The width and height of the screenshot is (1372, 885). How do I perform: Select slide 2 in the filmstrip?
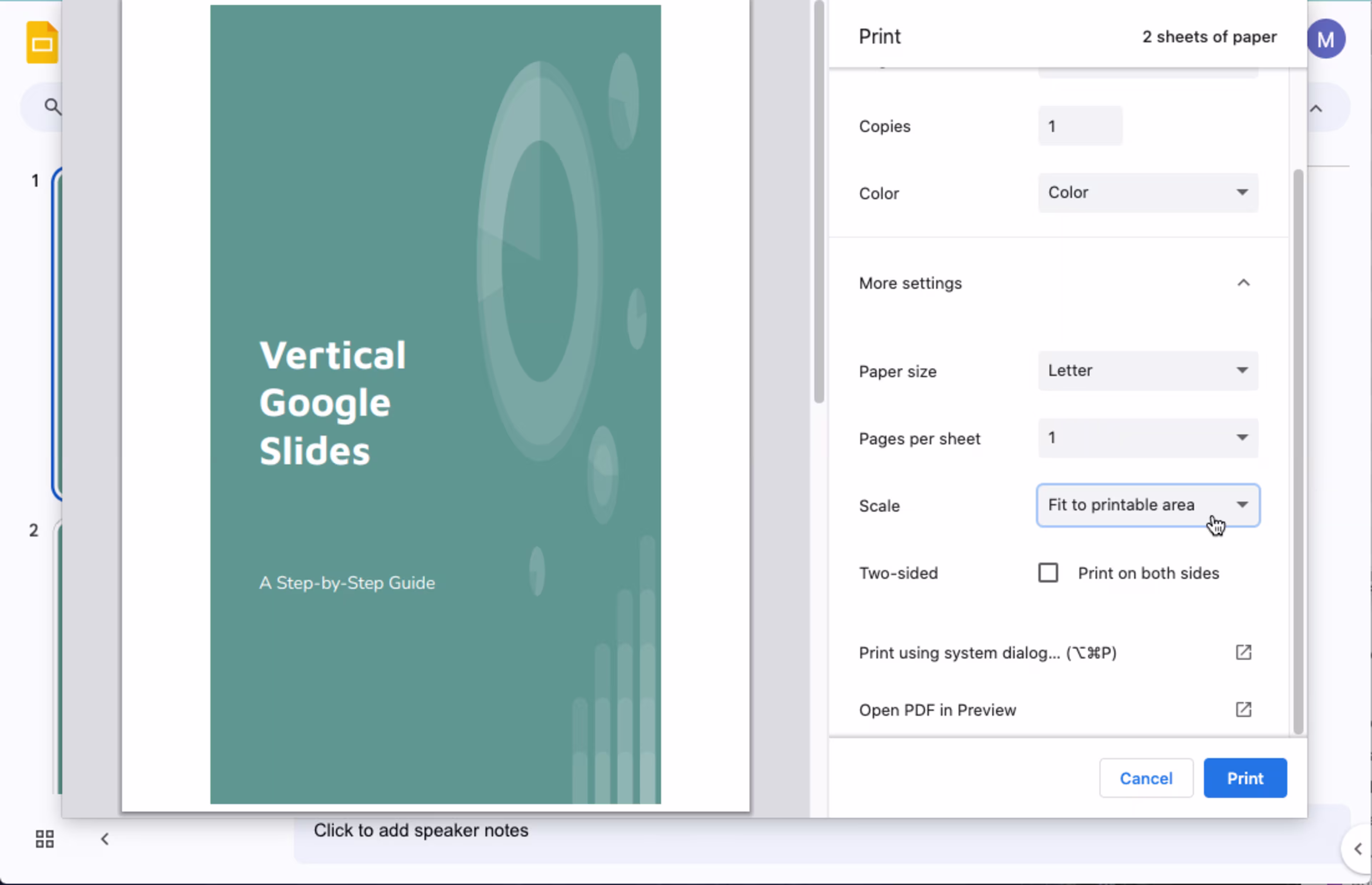[57, 657]
